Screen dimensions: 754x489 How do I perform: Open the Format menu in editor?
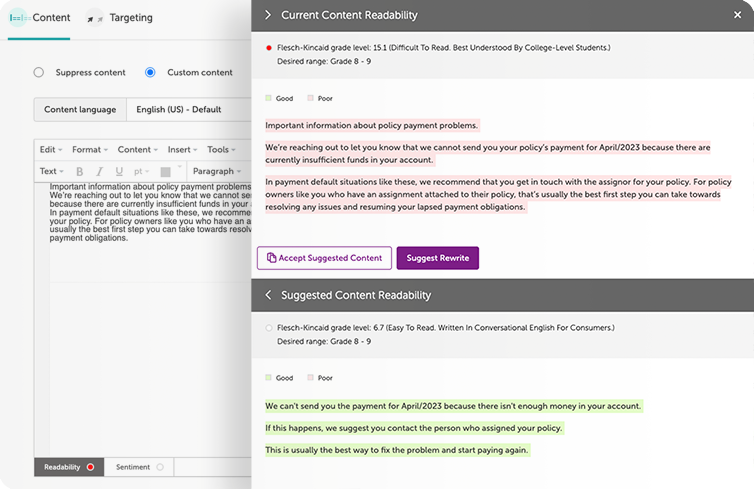pyautogui.click(x=90, y=150)
